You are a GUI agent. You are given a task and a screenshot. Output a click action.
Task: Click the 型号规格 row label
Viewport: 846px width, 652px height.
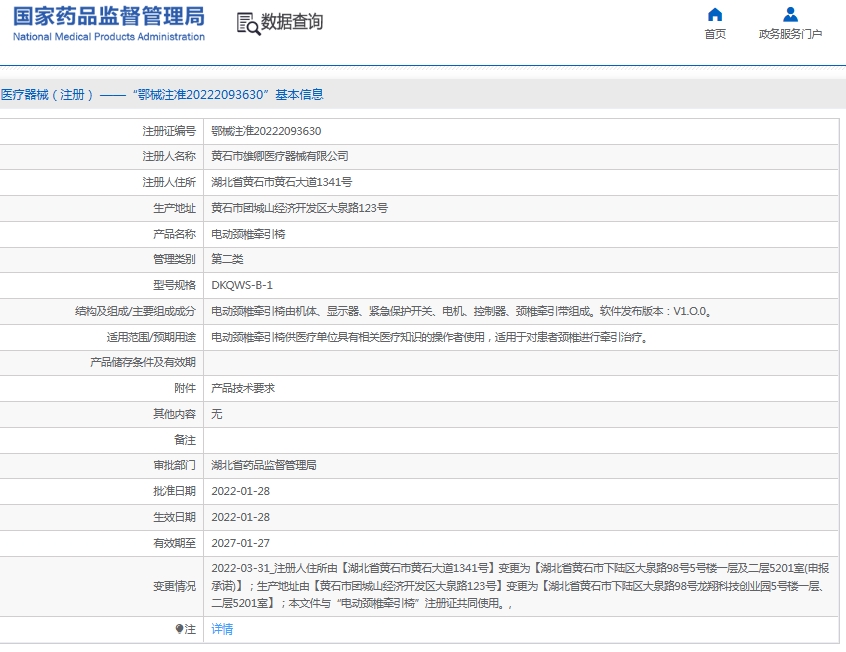174,286
